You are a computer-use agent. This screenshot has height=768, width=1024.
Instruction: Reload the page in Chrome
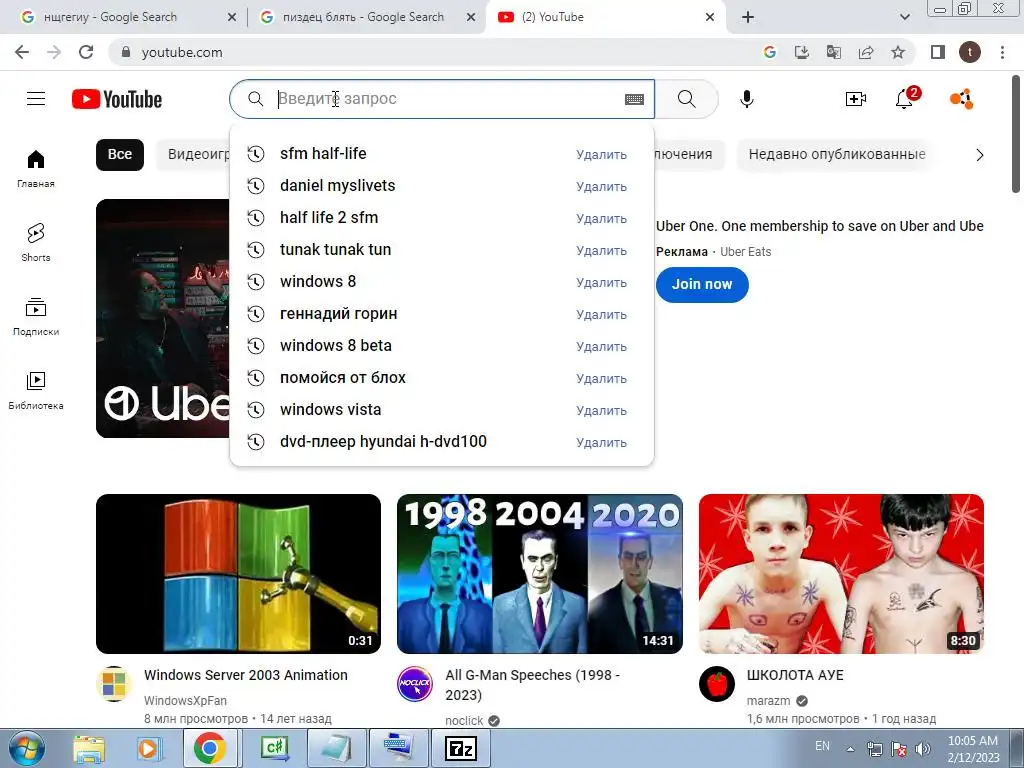pos(86,52)
